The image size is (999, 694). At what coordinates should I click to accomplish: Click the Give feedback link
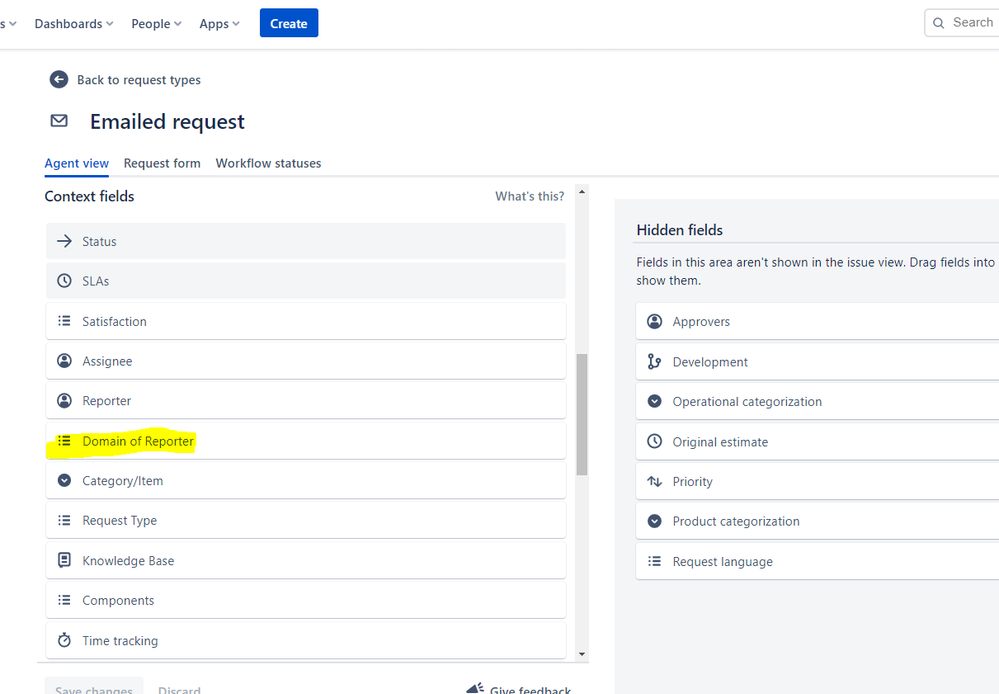tap(530, 690)
